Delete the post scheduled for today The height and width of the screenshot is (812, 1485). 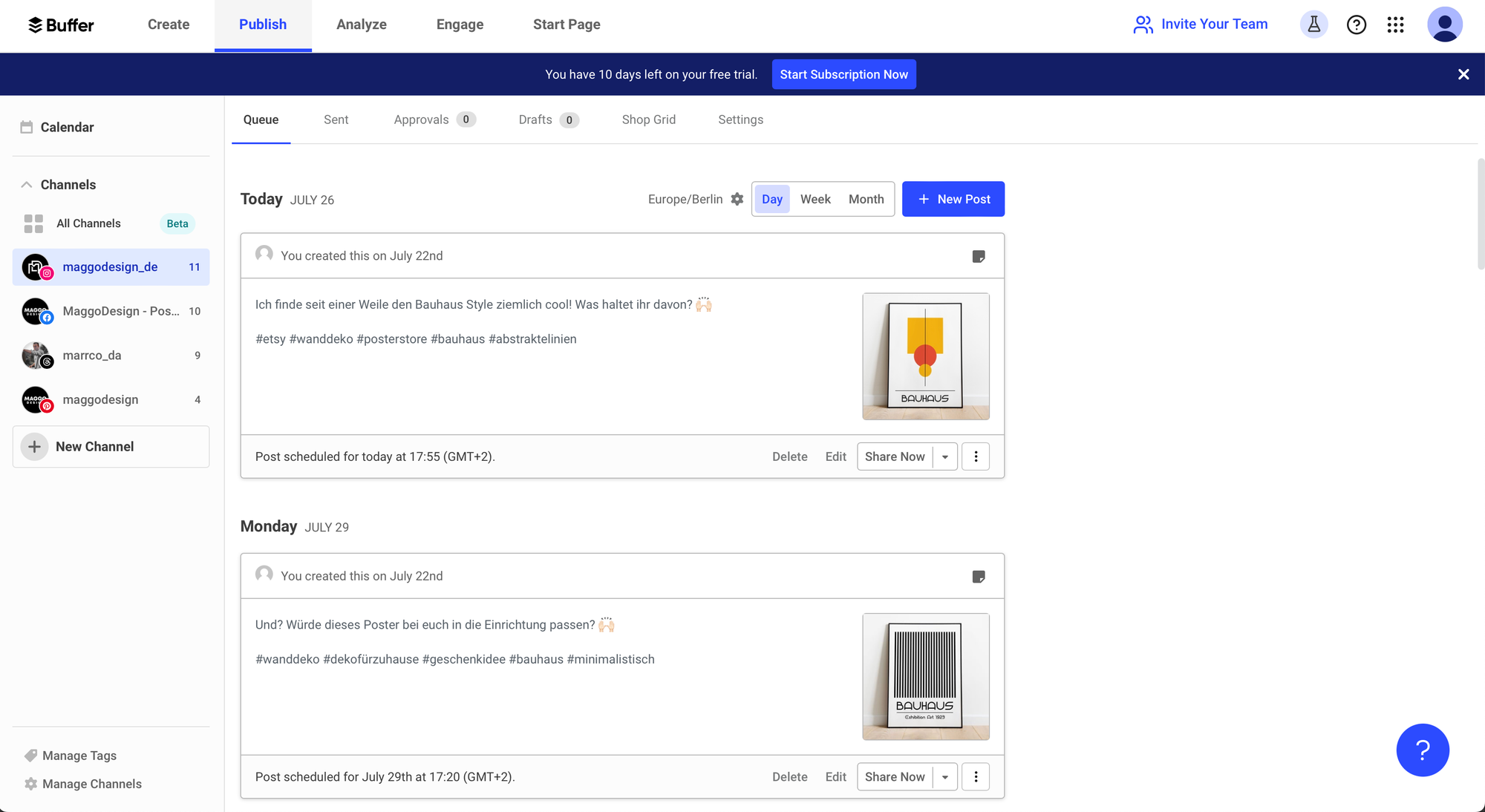pyautogui.click(x=789, y=456)
